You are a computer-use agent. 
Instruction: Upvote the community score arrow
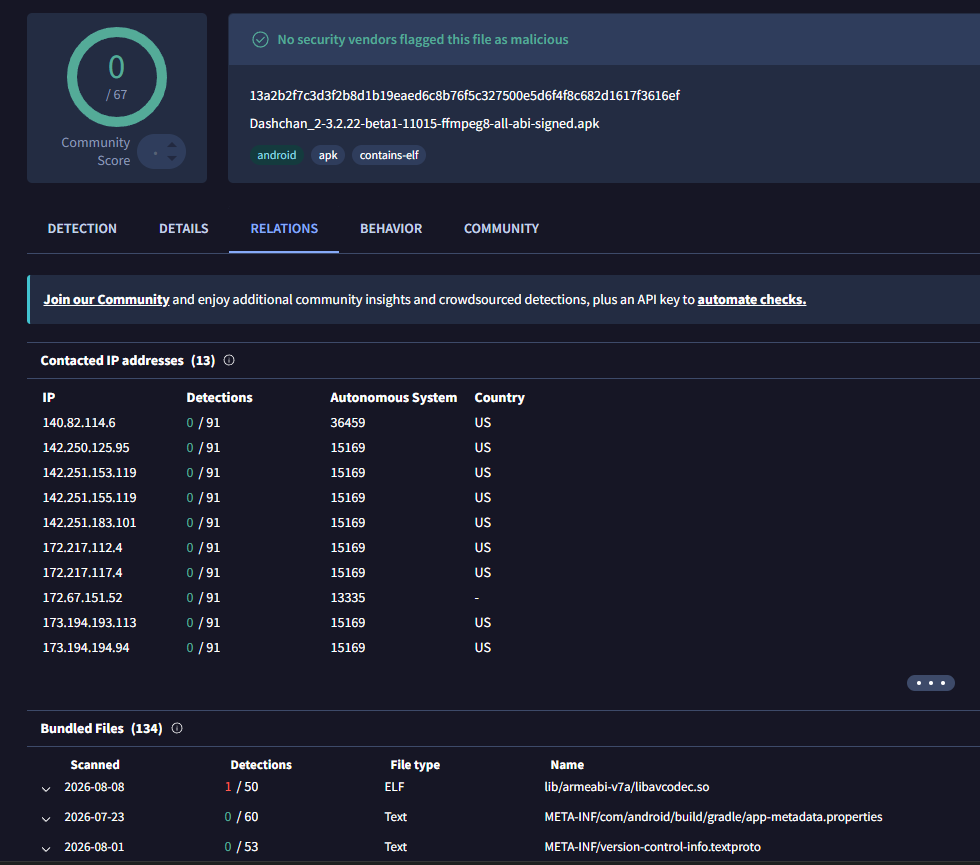coord(172,144)
